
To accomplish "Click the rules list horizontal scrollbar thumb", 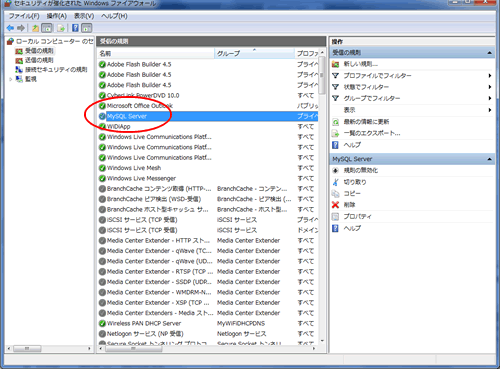I will tap(133, 349).
